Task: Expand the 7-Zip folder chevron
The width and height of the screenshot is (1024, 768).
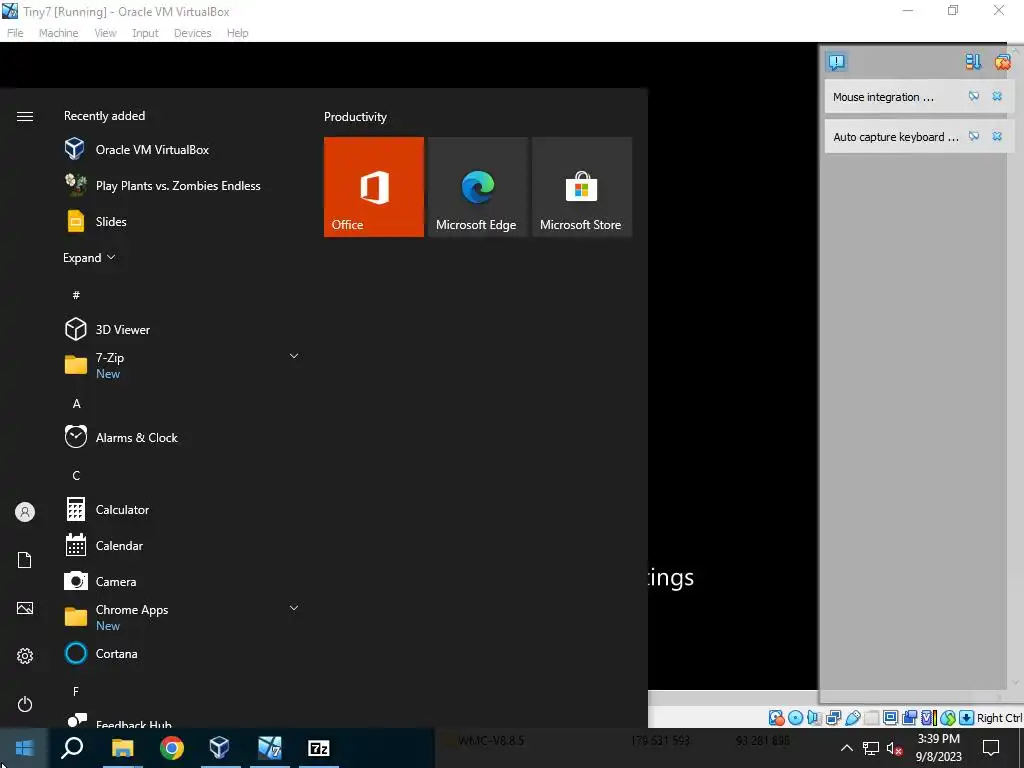Action: point(294,356)
